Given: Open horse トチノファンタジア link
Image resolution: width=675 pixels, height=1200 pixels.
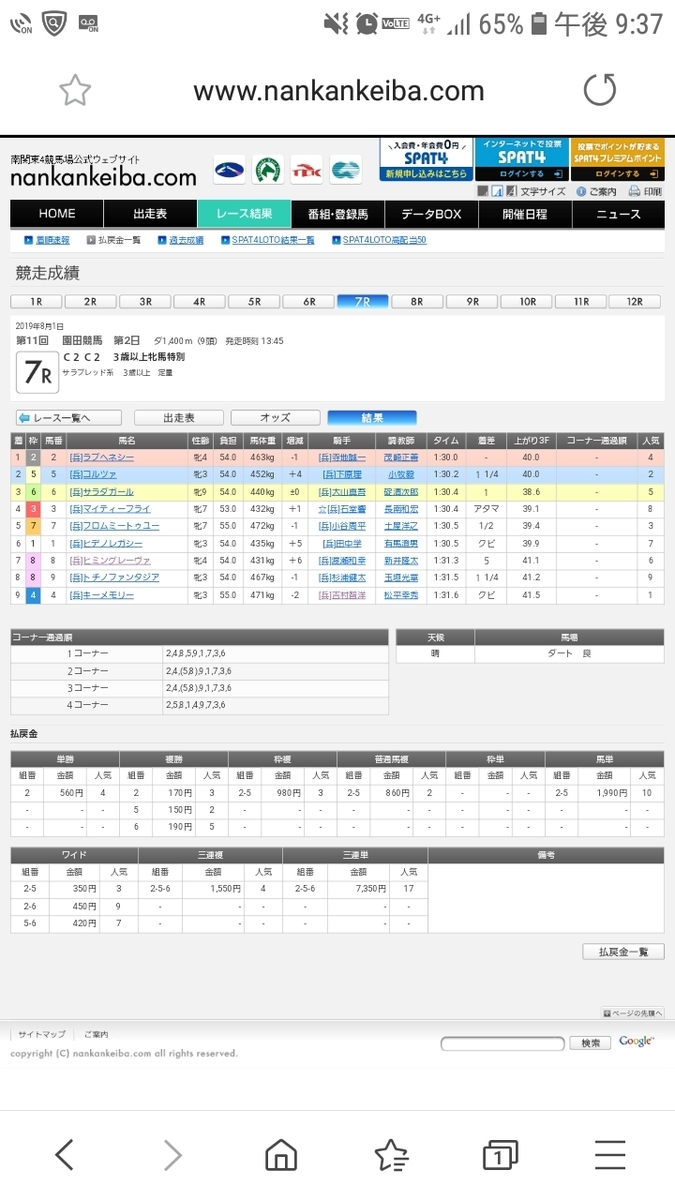Looking at the screenshot, I should [113, 578].
